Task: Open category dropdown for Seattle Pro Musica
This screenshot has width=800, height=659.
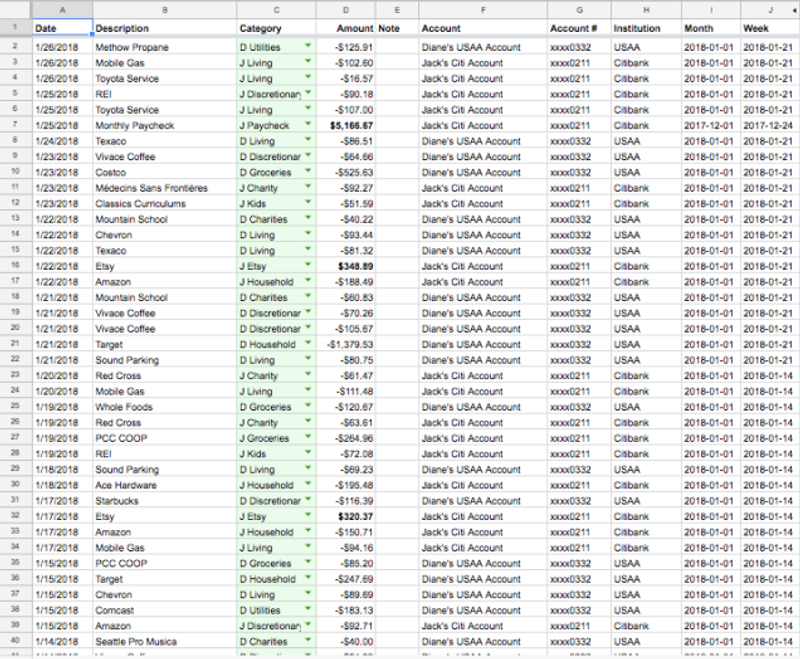Action: (307, 642)
